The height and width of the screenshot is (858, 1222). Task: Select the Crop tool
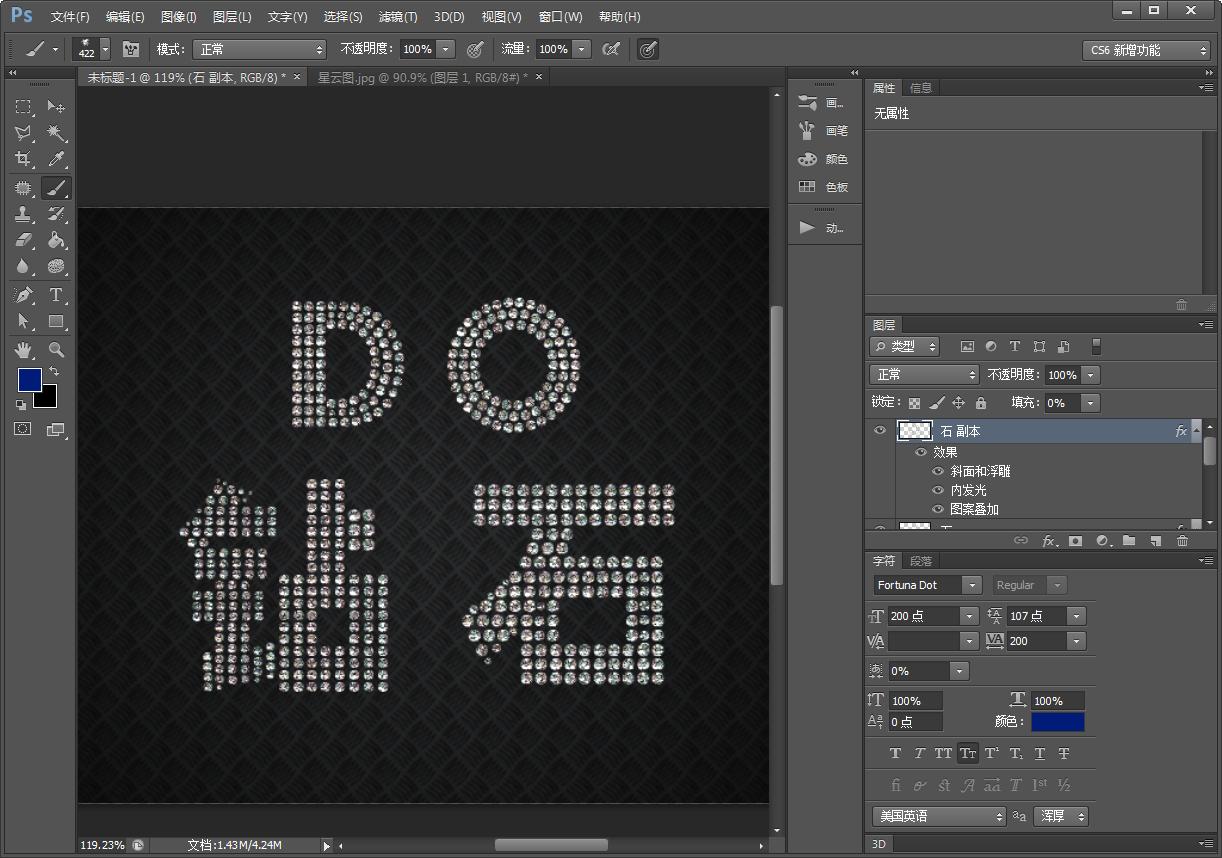(23, 160)
